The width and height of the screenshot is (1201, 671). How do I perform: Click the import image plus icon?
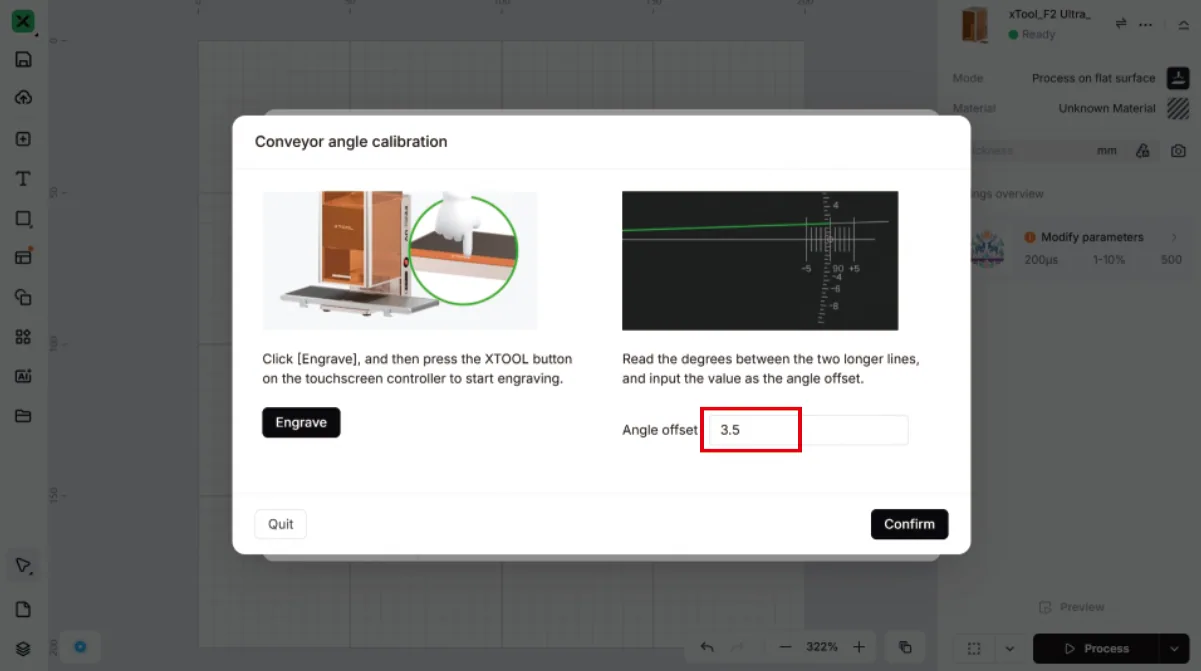pyautogui.click(x=23, y=139)
